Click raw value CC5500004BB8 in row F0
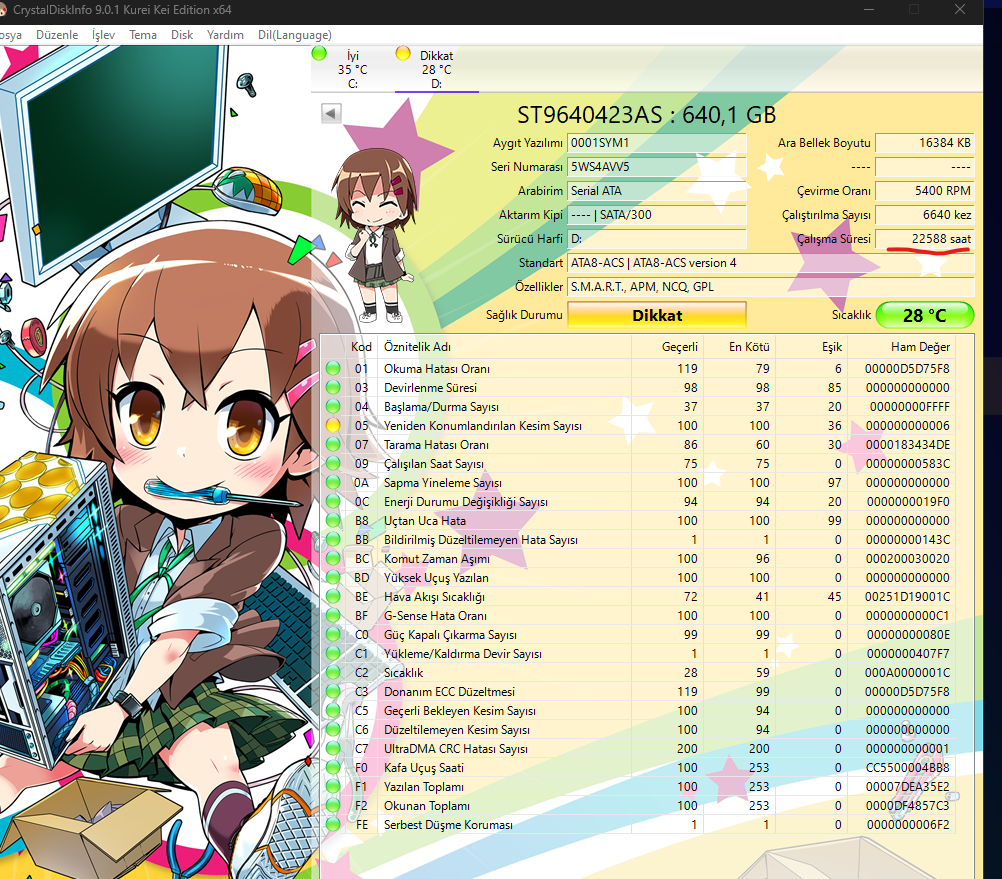Viewport: 1002px width, 879px height. pyautogui.click(x=907, y=768)
